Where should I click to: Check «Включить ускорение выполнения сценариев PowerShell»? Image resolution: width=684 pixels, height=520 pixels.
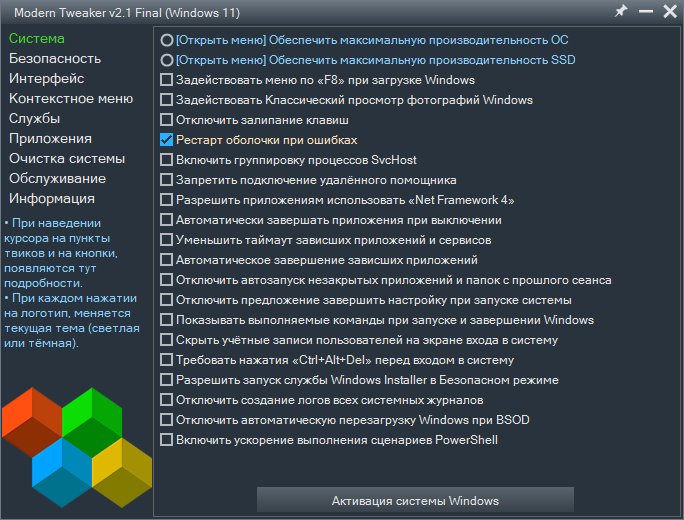[167, 440]
